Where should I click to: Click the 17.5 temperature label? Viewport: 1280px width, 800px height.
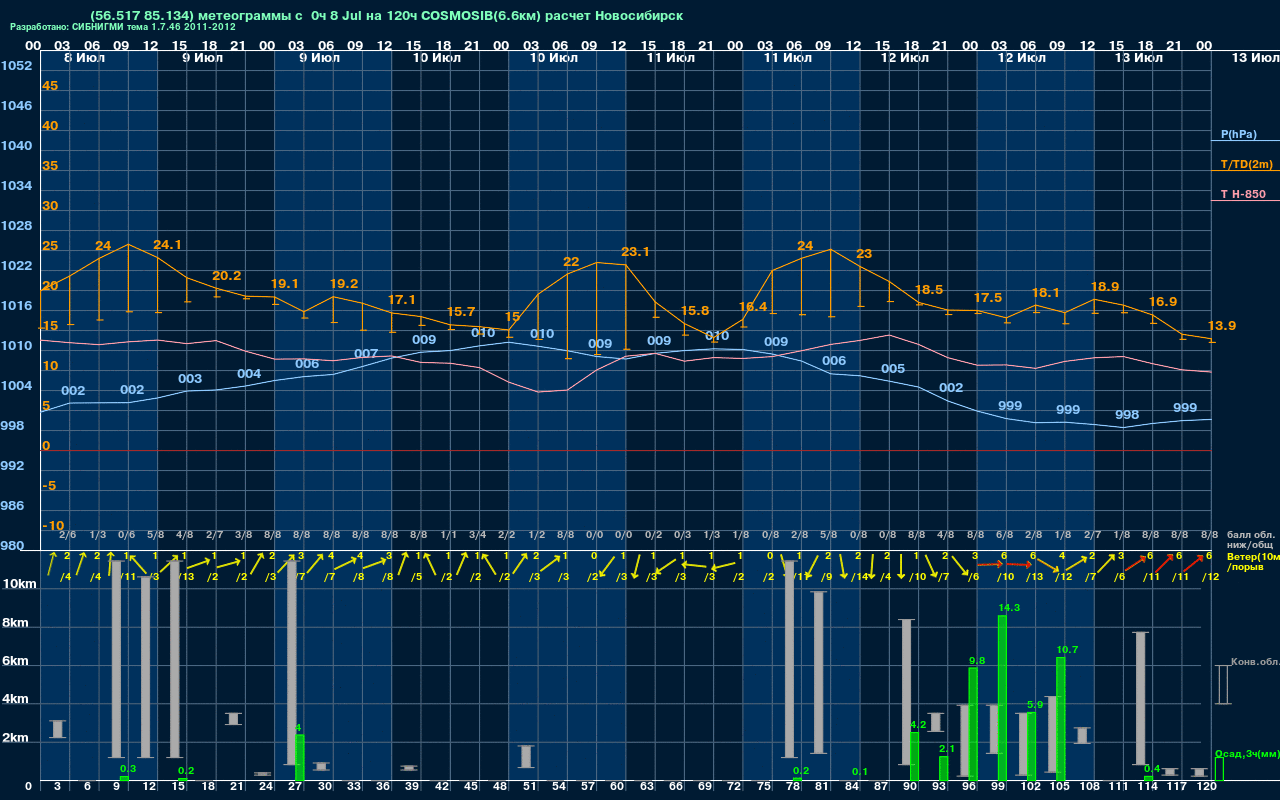(988, 298)
